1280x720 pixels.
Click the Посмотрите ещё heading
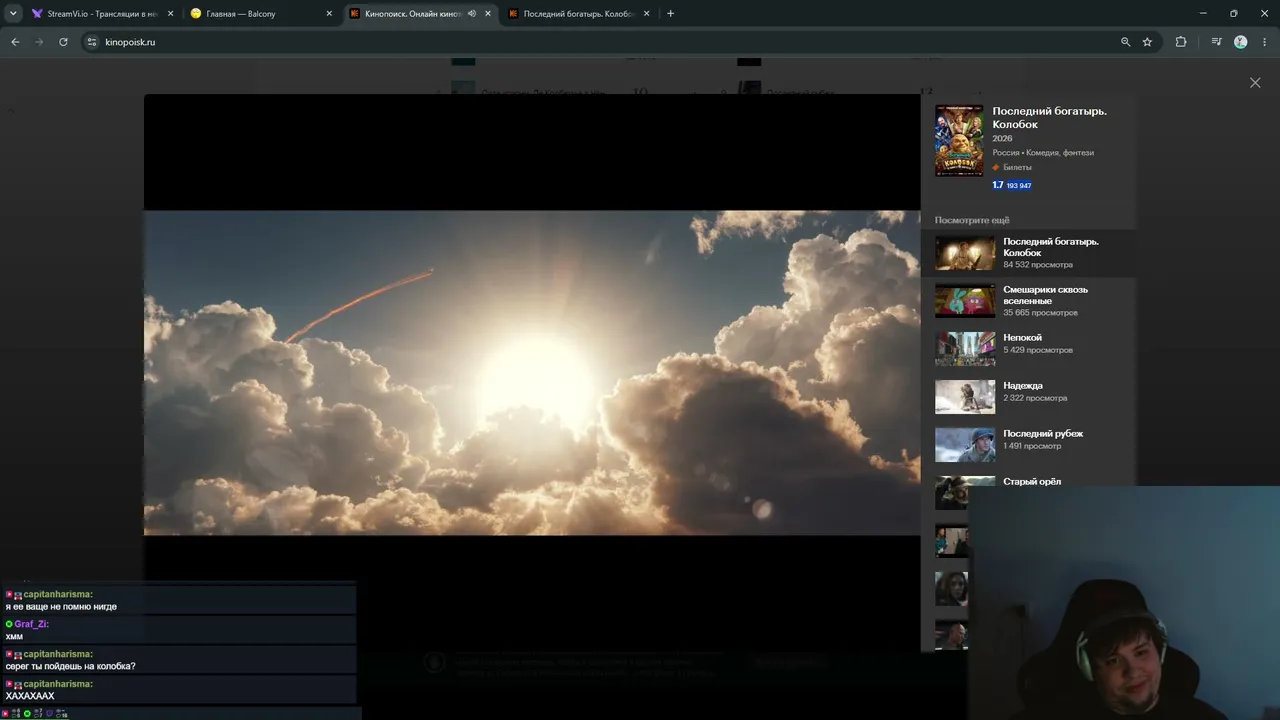[x=972, y=220]
